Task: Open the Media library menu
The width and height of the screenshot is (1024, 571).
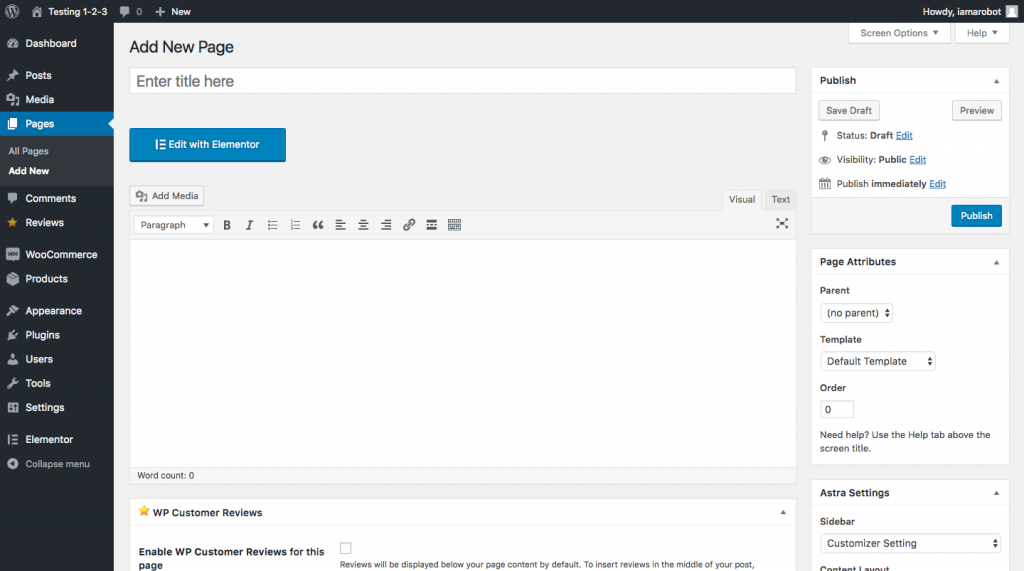Action: [57, 99]
